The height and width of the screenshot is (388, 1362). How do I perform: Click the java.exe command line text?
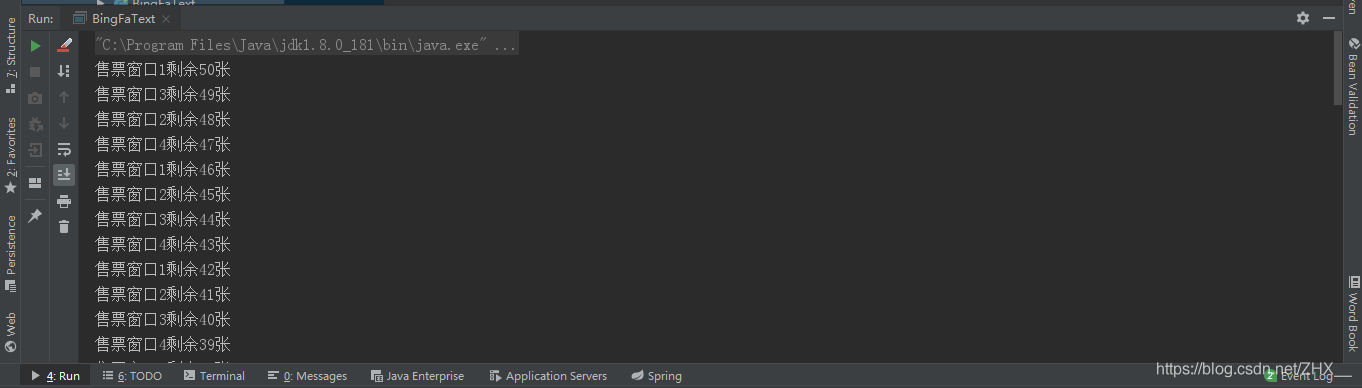point(305,45)
